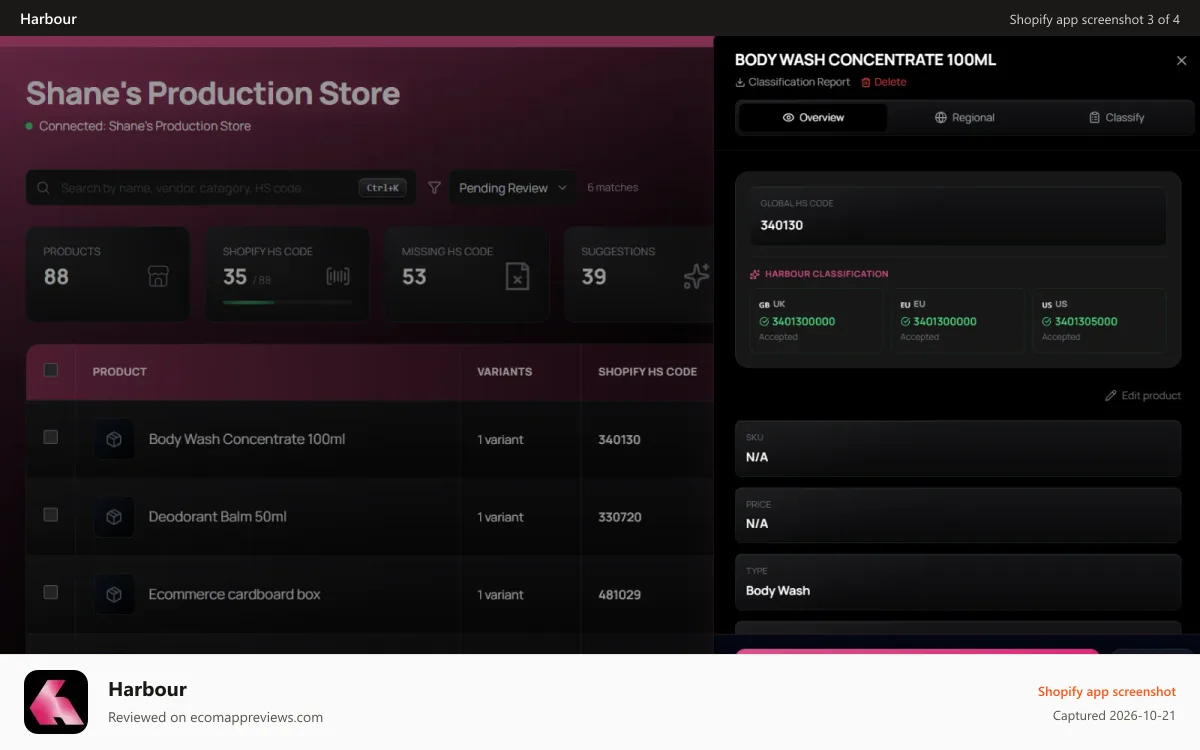Click the Suggestions 39 stat card
Screen dimensions: 1200x750
pyautogui.click(x=639, y=274)
